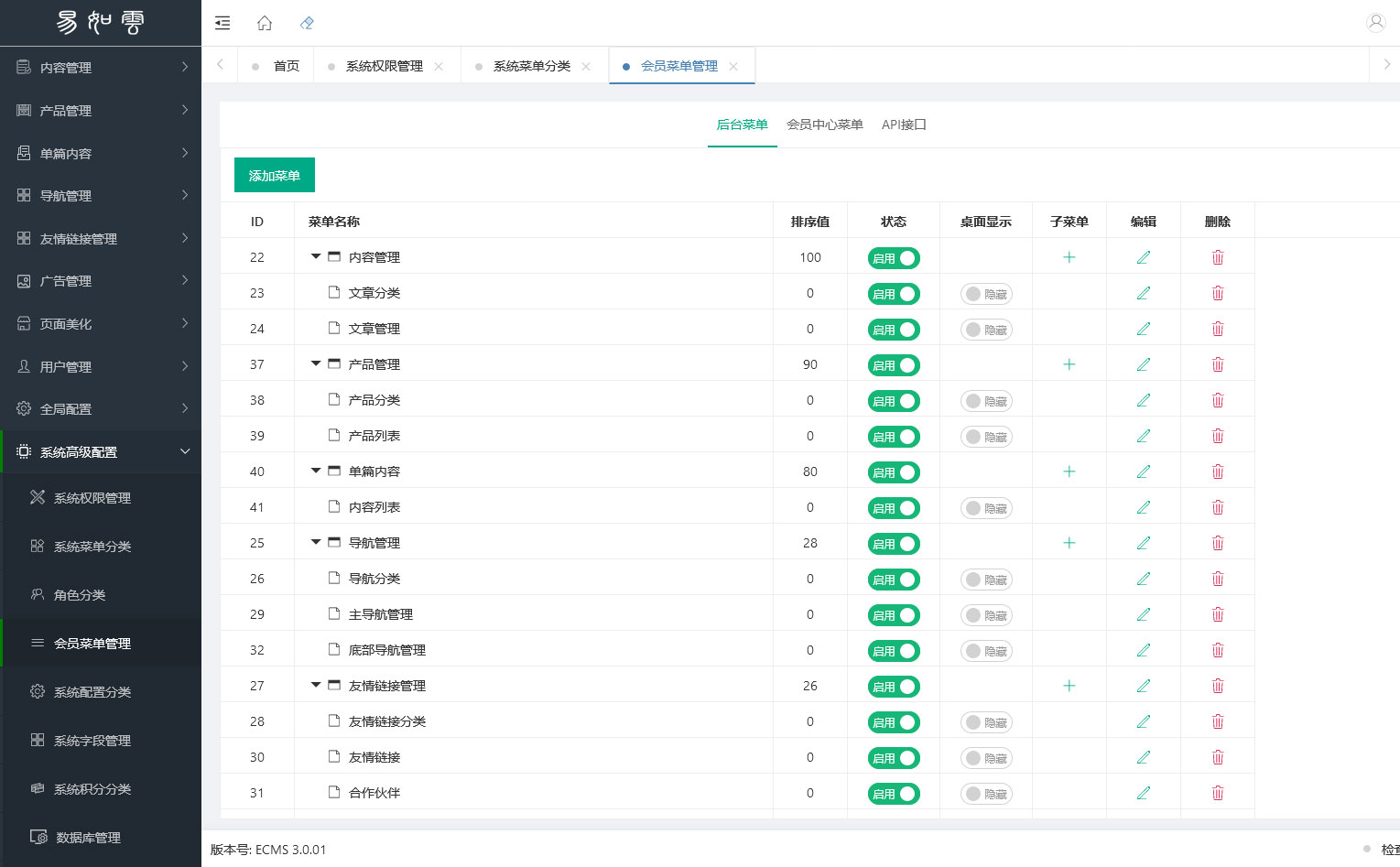Expand the 内容管理 sidebar menu
1400x867 pixels.
[x=101, y=67]
